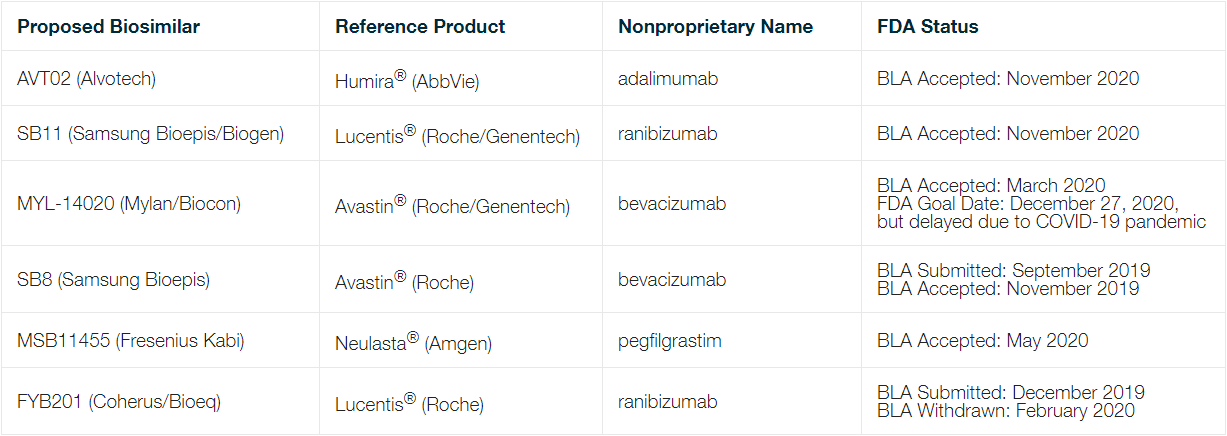Click the Reference Product column header

[421, 27]
